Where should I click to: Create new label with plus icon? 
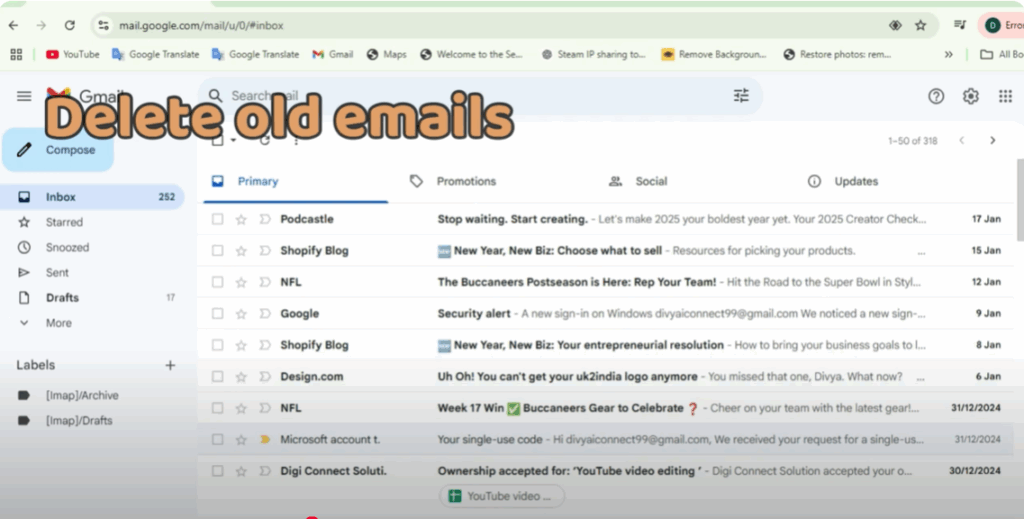pyautogui.click(x=170, y=365)
